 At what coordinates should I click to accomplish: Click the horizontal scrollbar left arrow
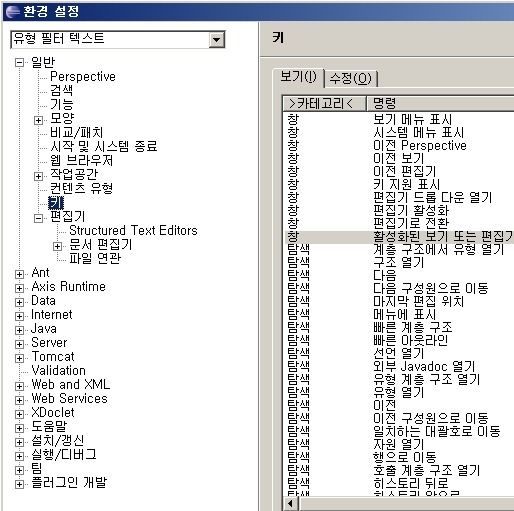click(291, 503)
